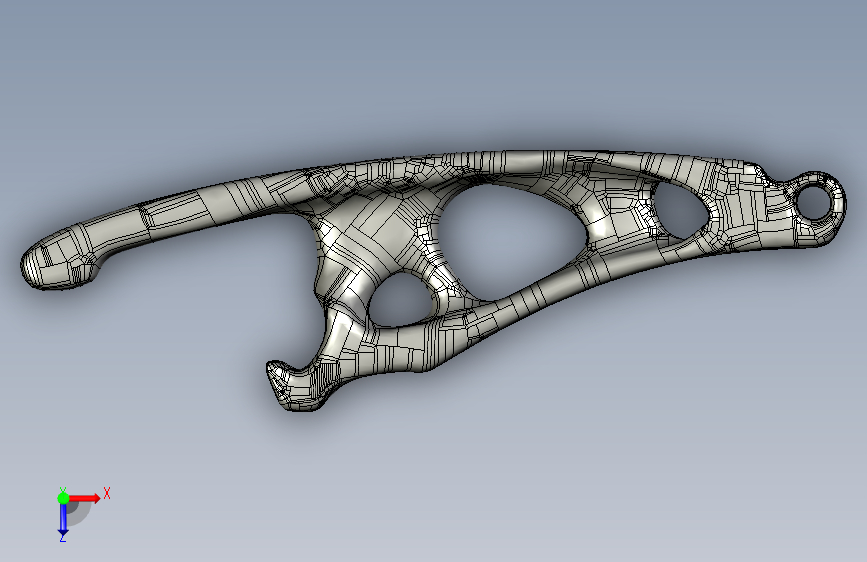Click the red X axis arrow on triad
This screenshot has height=562, width=867.
(x=84, y=498)
